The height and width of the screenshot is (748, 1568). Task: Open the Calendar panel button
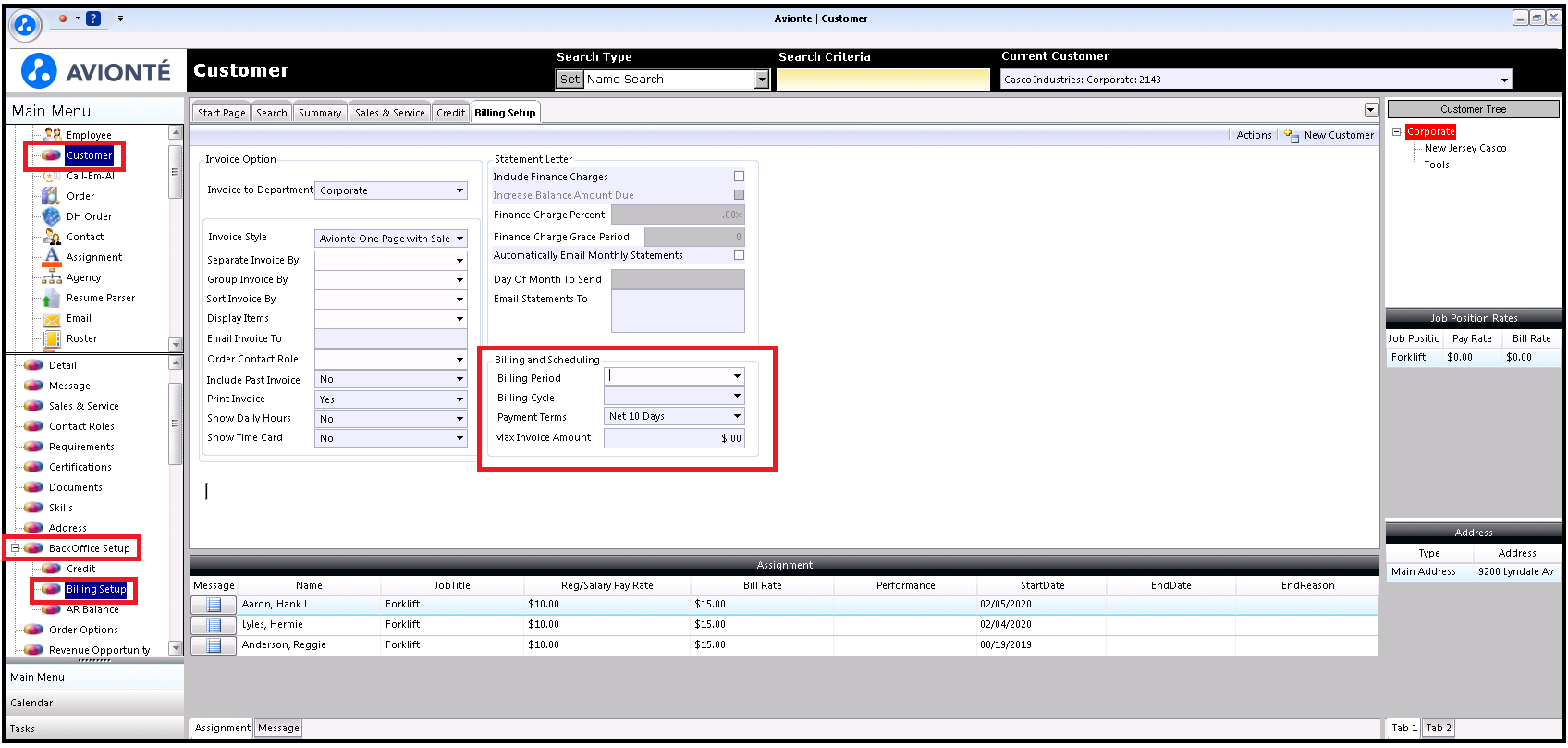pyautogui.click(x=95, y=703)
